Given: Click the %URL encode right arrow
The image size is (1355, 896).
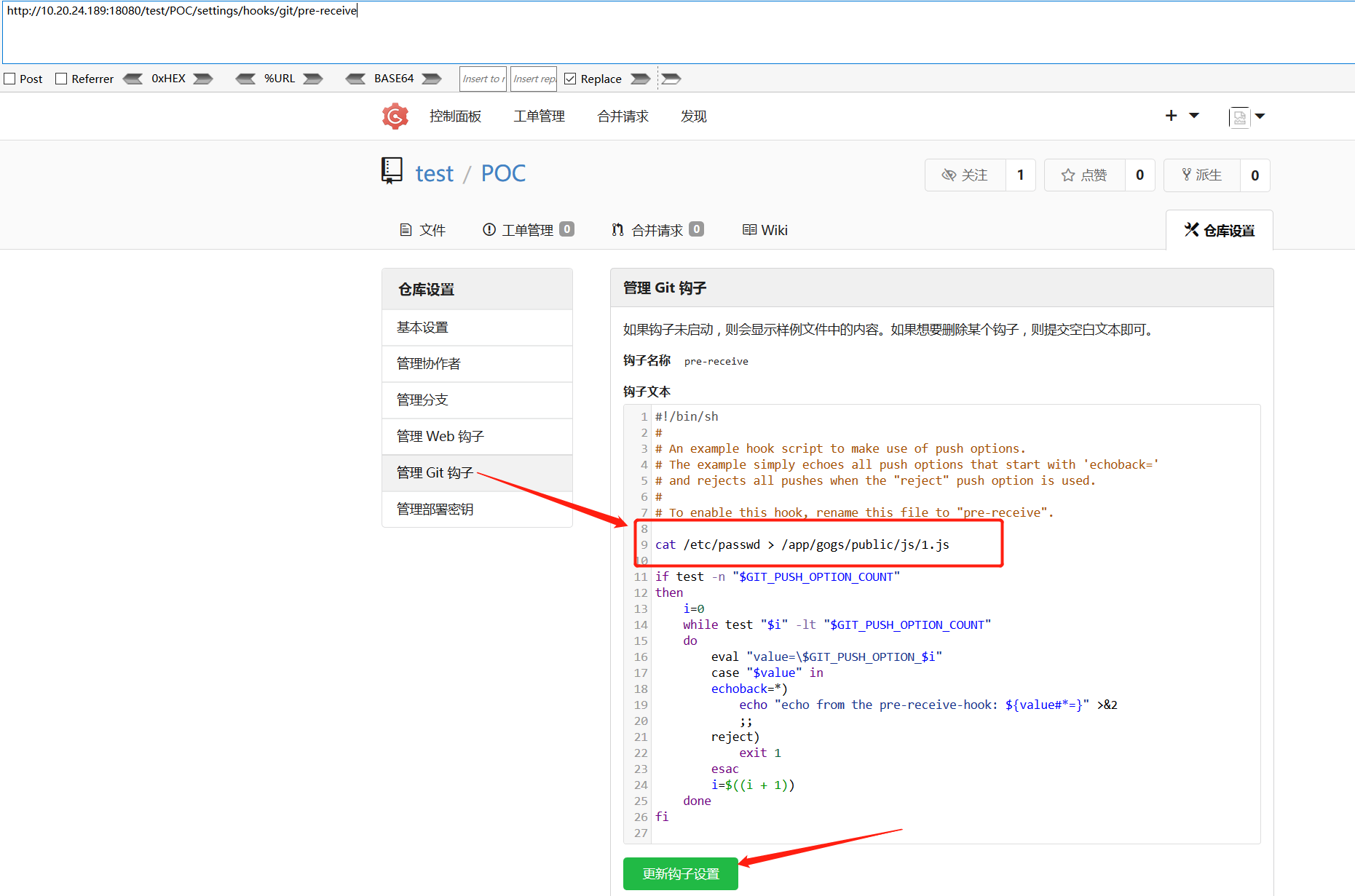Looking at the screenshot, I should pos(313,79).
